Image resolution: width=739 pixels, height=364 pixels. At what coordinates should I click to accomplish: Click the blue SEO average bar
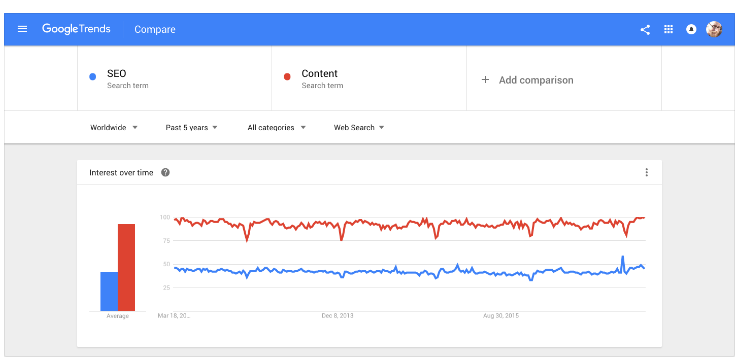pyautogui.click(x=109, y=291)
